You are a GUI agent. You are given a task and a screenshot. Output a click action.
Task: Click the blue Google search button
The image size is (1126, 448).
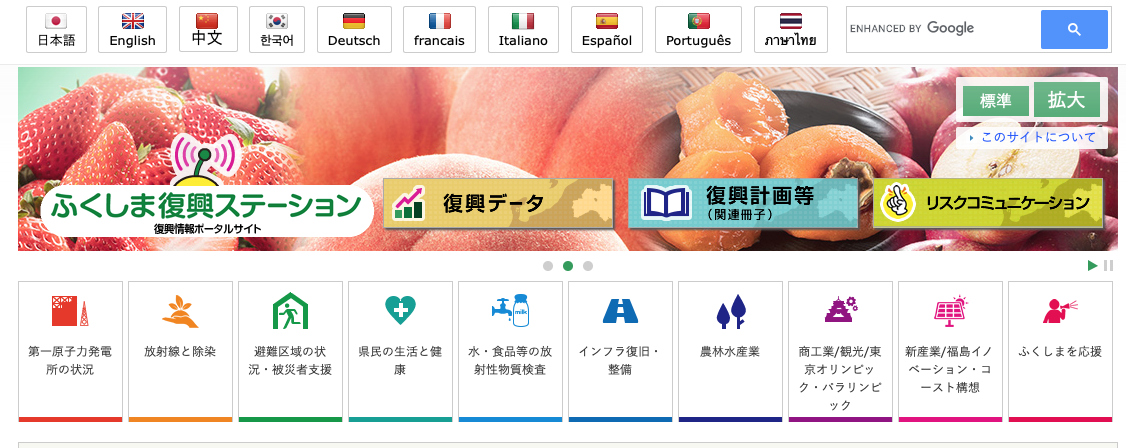[x=1074, y=29]
